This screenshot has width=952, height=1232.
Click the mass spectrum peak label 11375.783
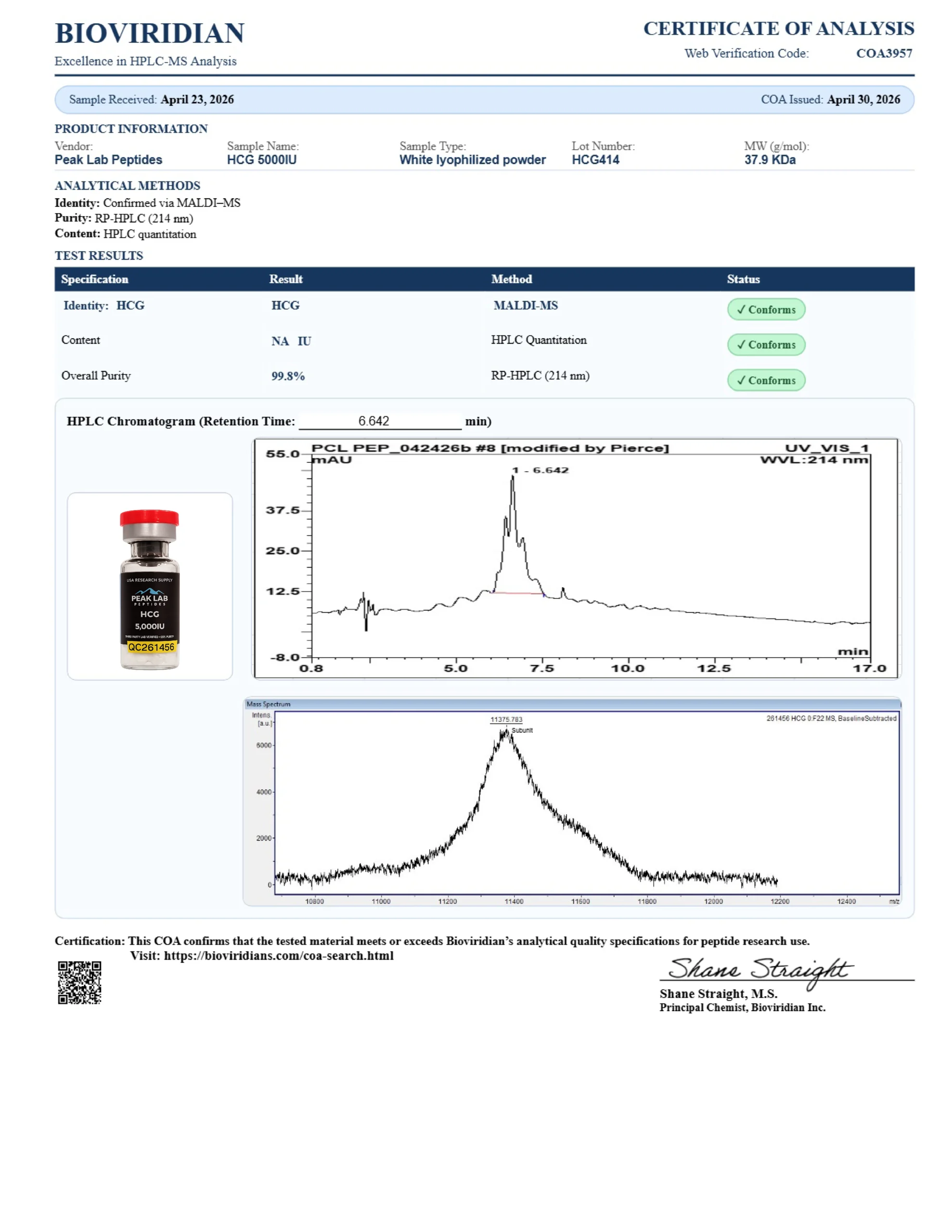[x=506, y=719]
